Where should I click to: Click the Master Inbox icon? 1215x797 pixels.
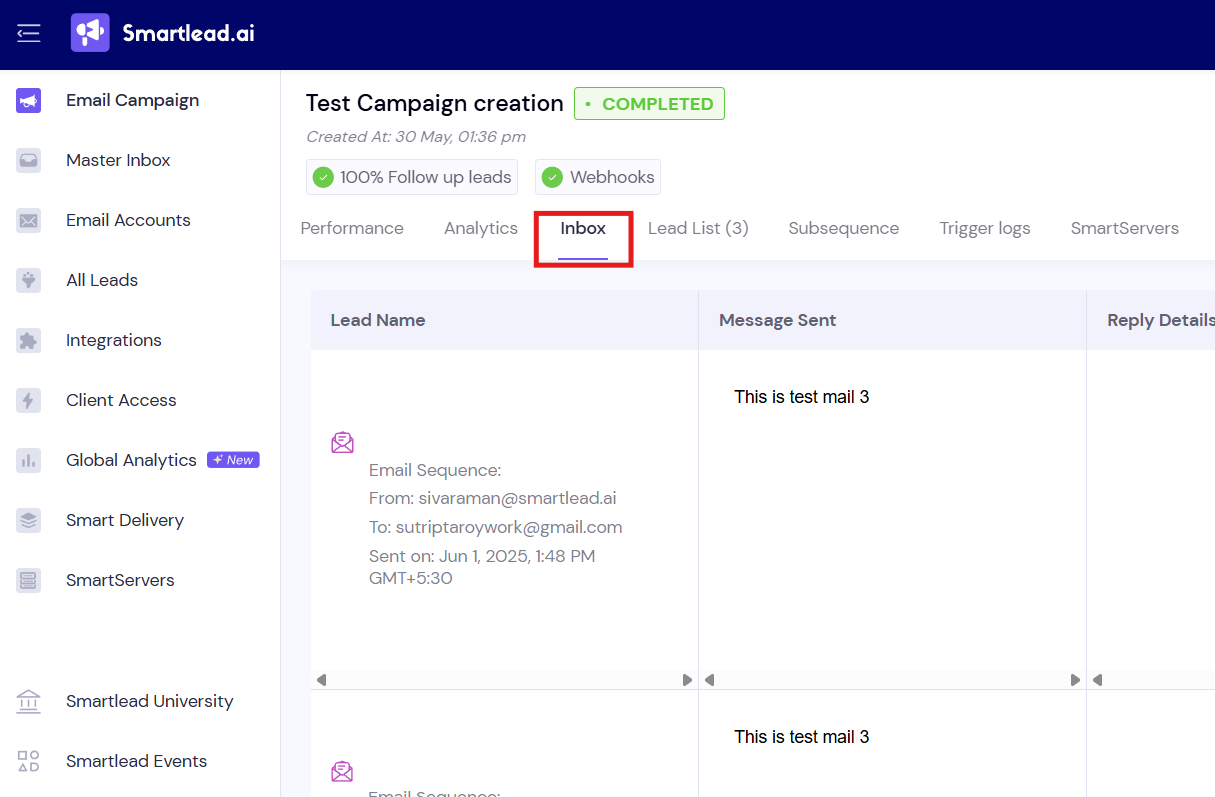click(29, 160)
